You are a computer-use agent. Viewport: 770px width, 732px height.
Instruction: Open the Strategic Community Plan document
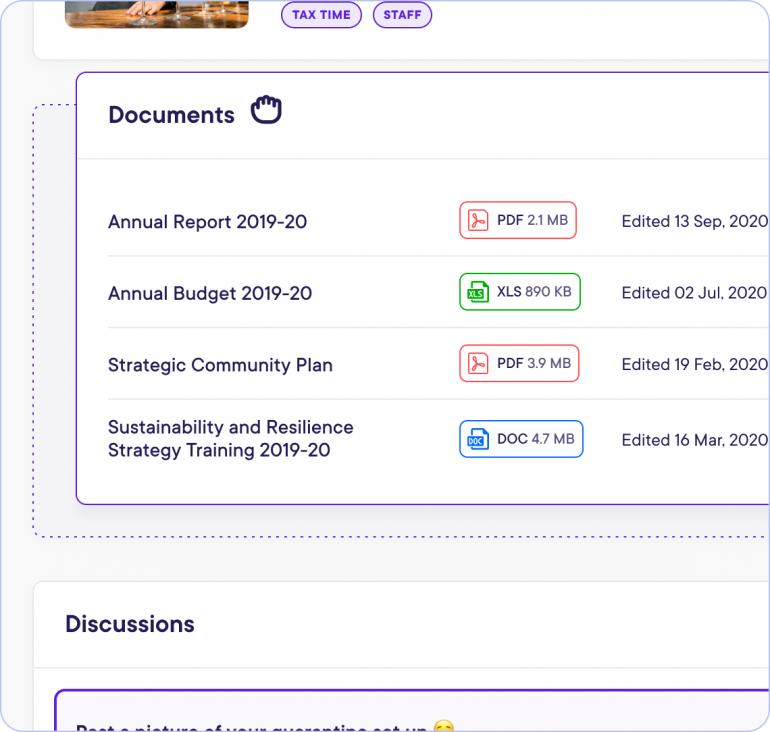pos(220,365)
